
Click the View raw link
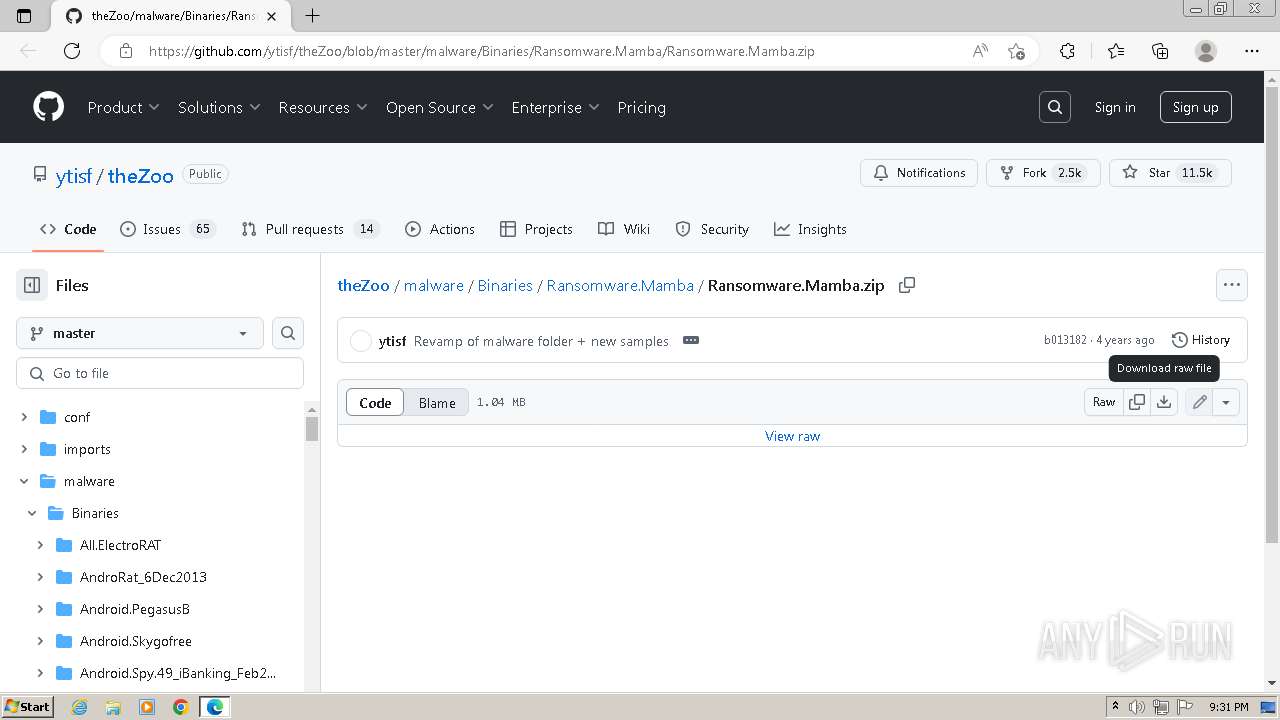792,436
